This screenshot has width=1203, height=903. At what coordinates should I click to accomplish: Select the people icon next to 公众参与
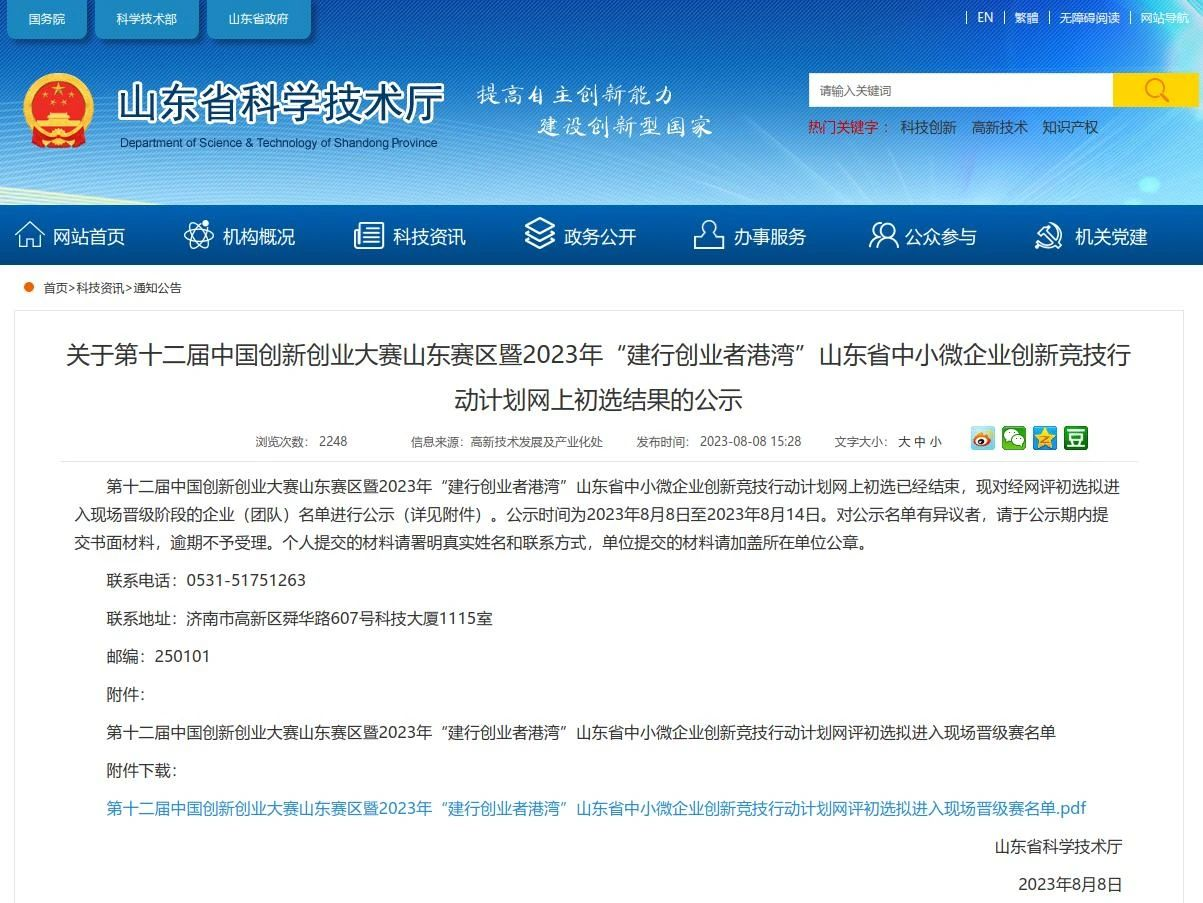[x=879, y=234]
